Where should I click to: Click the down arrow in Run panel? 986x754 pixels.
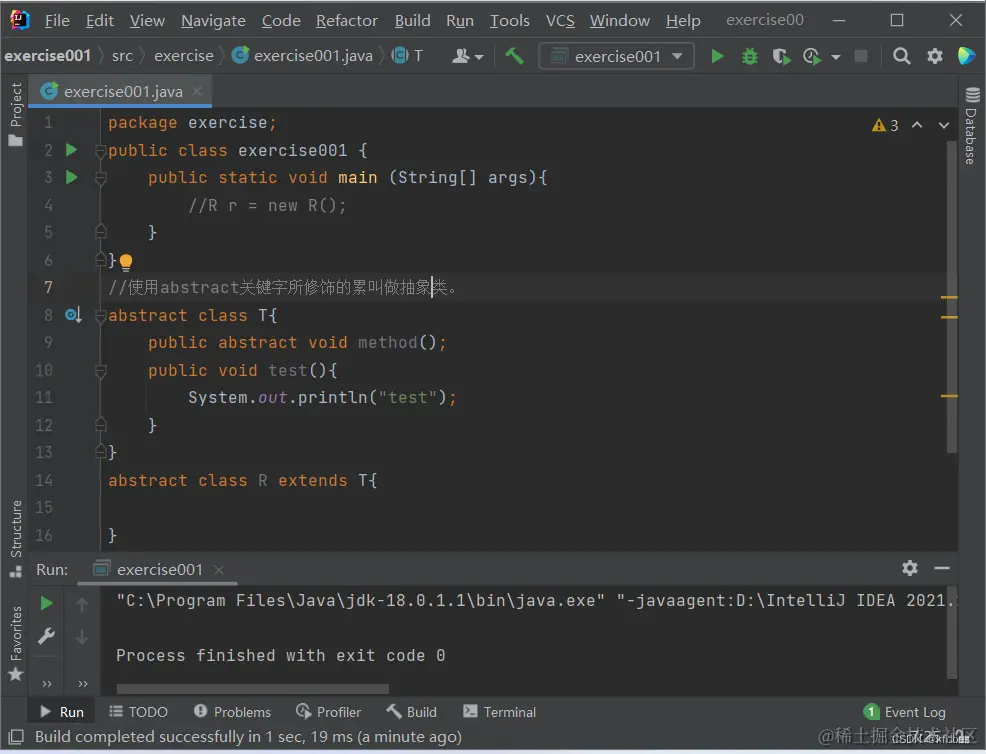click(x=82, y=637)
